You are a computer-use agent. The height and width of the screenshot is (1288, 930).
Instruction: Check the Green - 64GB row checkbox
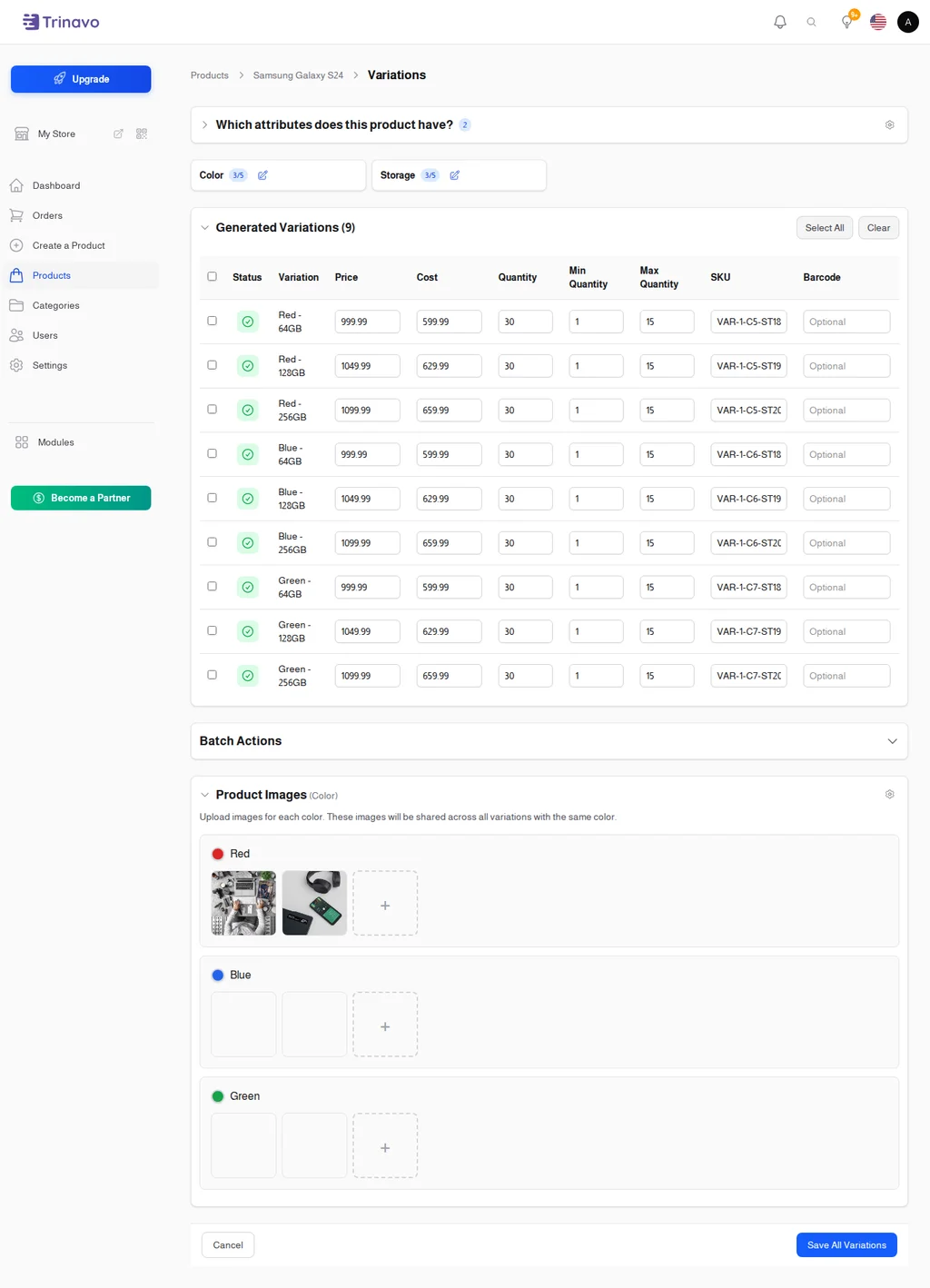212,586
